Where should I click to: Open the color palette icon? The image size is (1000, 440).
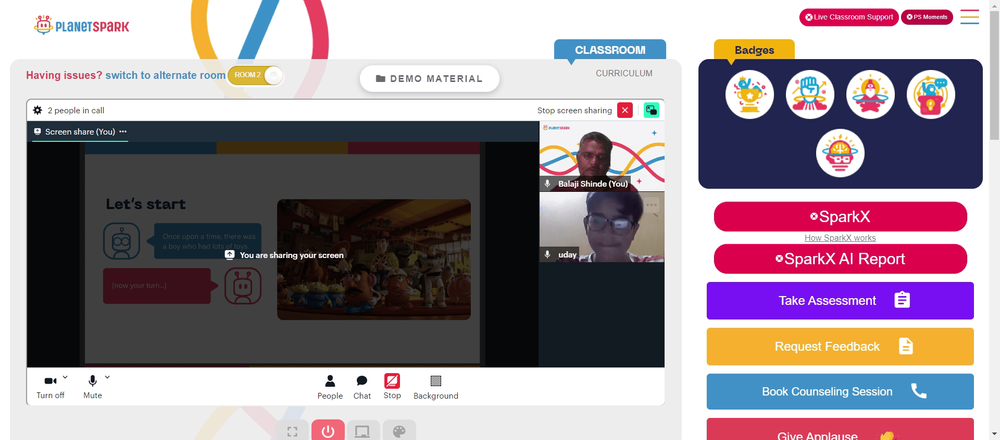pos(399,431)
